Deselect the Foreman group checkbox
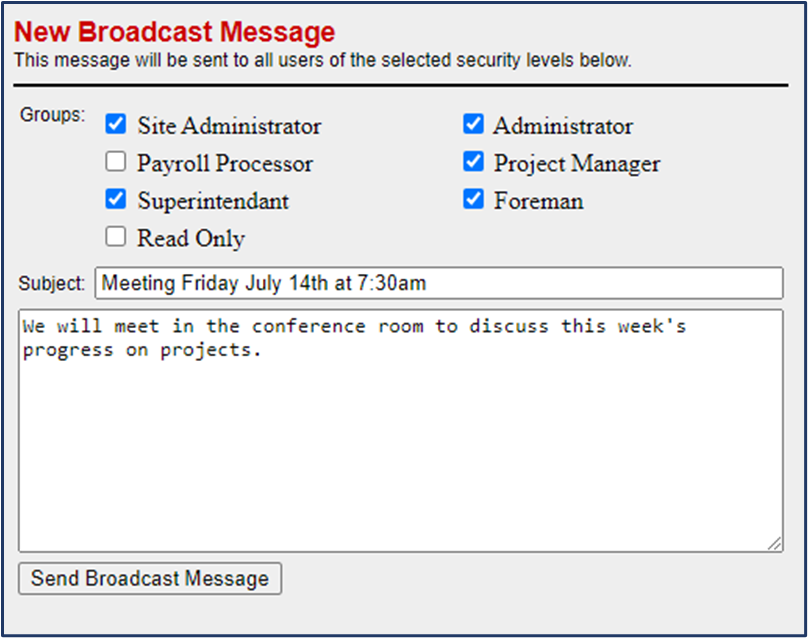The height and width of the screenshot is (638, 808). point(472,200)
